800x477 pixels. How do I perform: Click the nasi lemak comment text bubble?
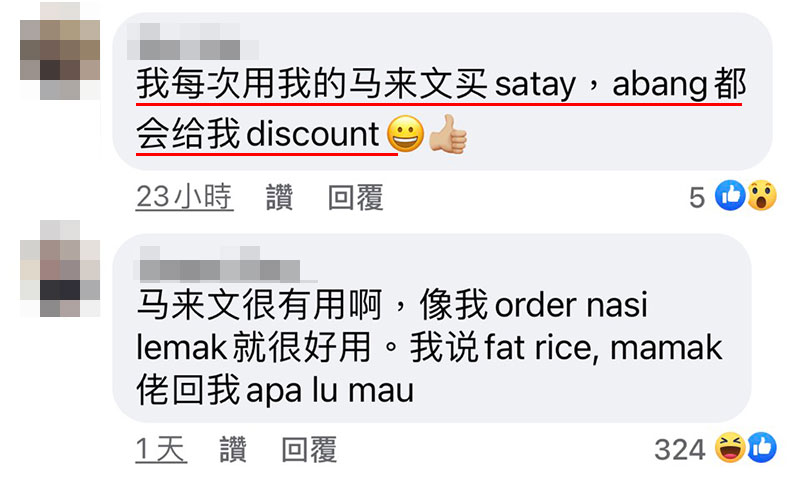(x=432, y=328)
